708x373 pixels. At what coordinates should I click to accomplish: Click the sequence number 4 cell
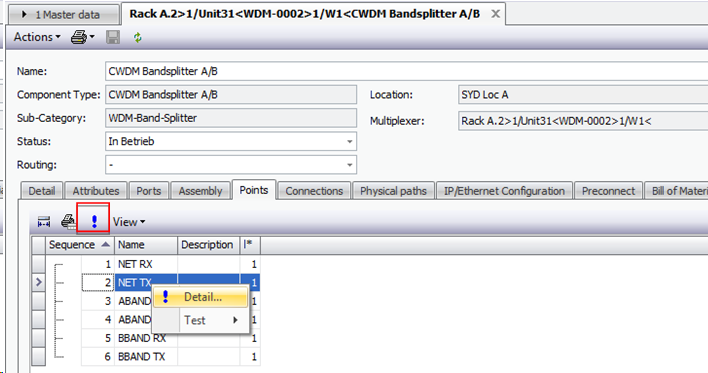coord(98,320)
